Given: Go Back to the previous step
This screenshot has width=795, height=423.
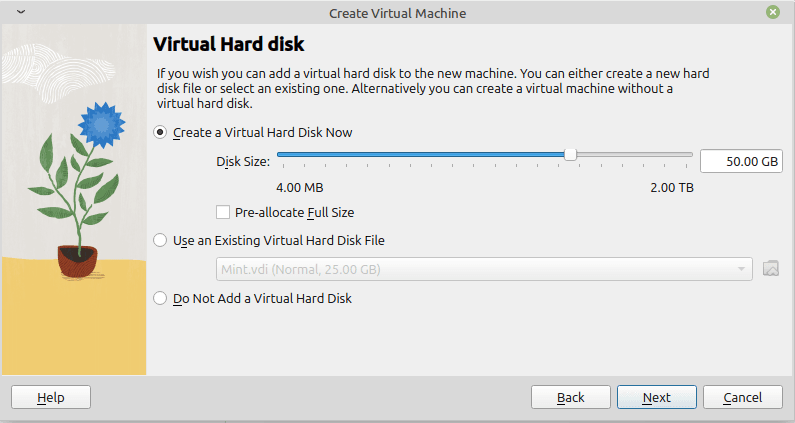Looking at the screenshot, I should [x=570, y=397].
